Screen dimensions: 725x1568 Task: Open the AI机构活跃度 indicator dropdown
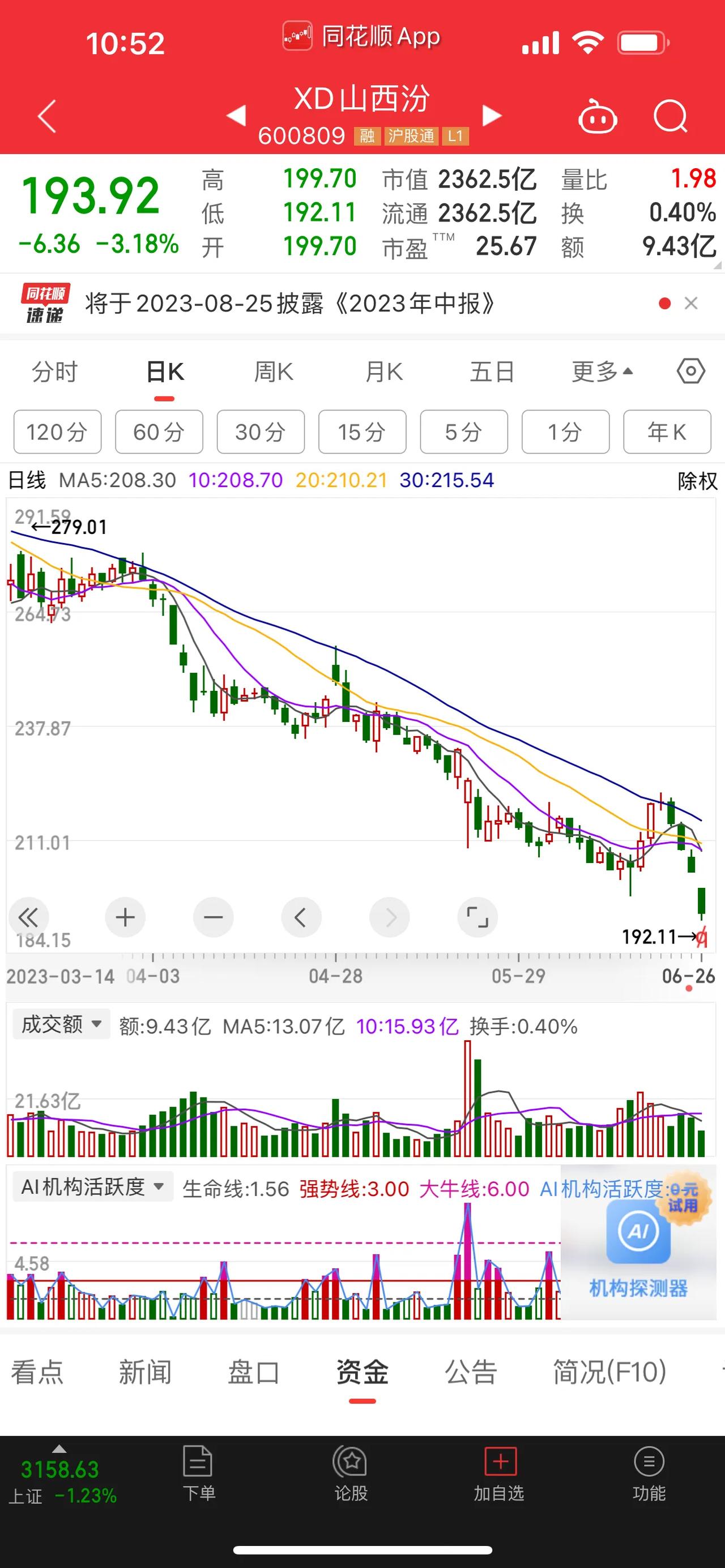(x=93, y=1186)
